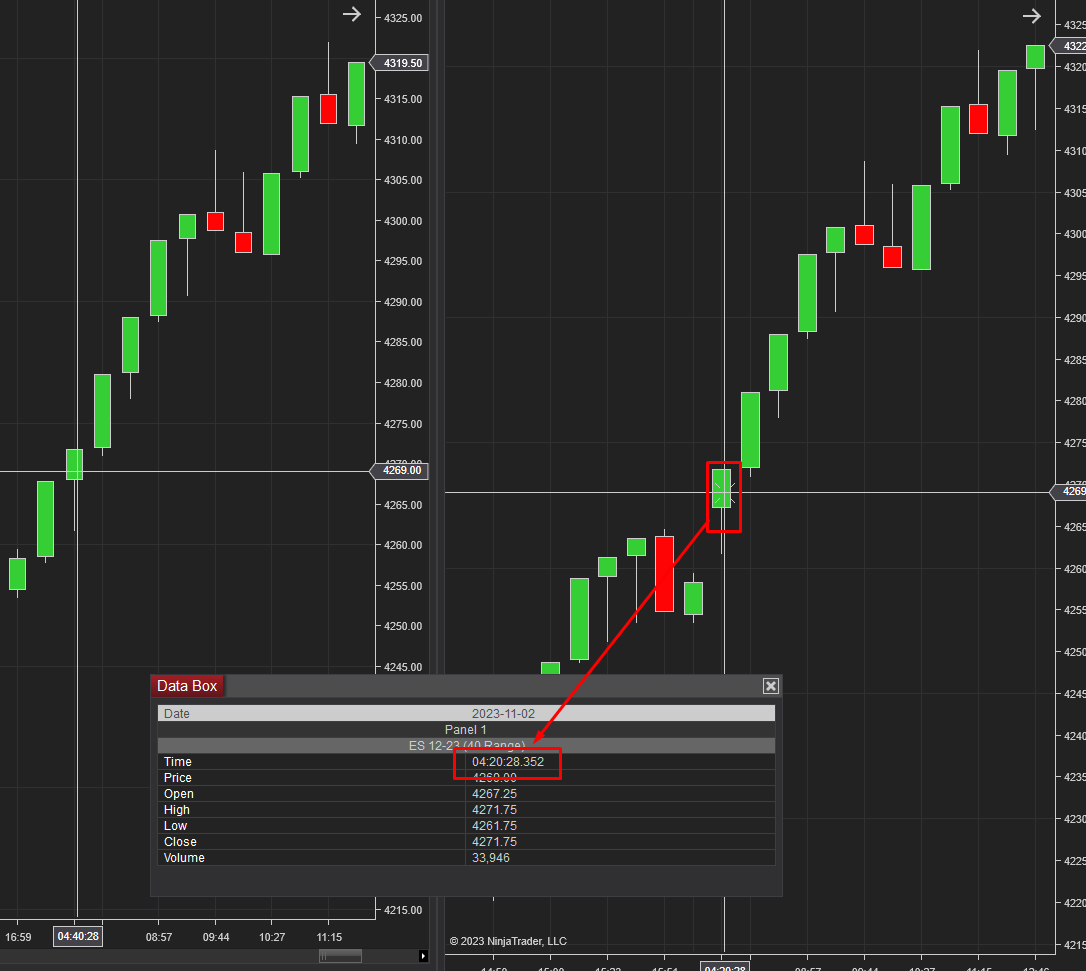Click the tall red candle in right chart

664,574
